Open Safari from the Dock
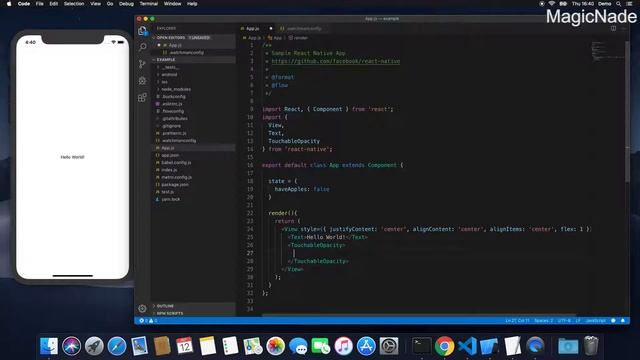Image resolution: width=640 pixels, height=360 pixels. coord(117,346)
